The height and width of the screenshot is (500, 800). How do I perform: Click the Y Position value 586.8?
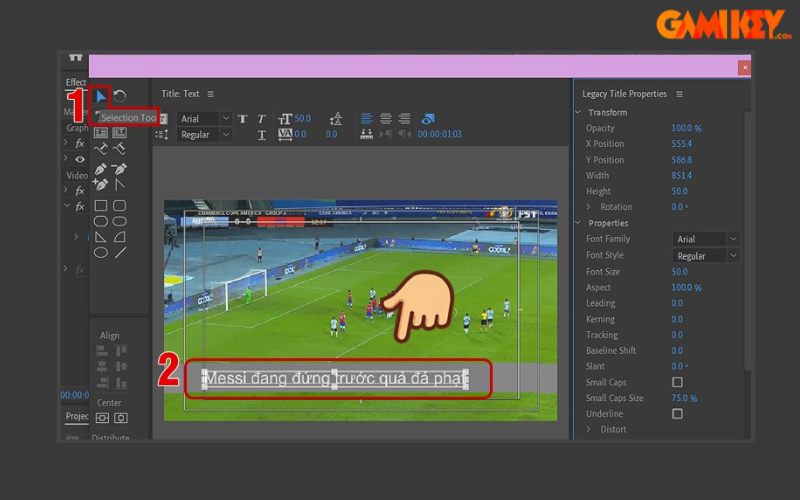coord(682,160)
